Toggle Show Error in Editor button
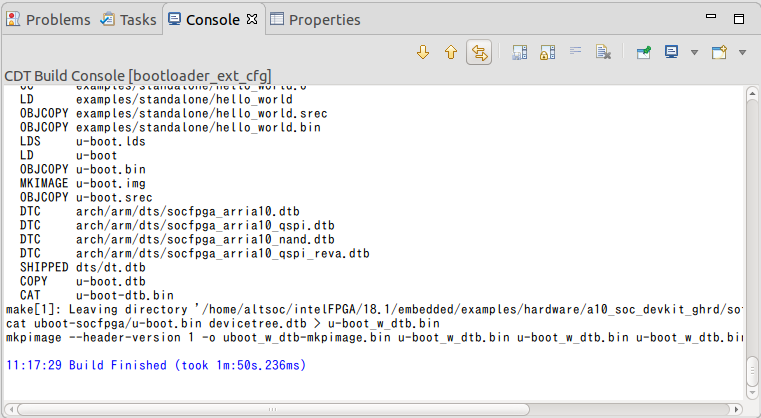The height and width of the screenshot is (418, 761). pos(479,52)
